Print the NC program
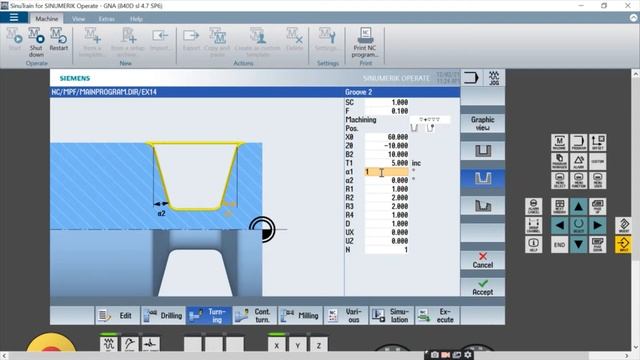This screenshot has width=640, height=360. point(365,42)
